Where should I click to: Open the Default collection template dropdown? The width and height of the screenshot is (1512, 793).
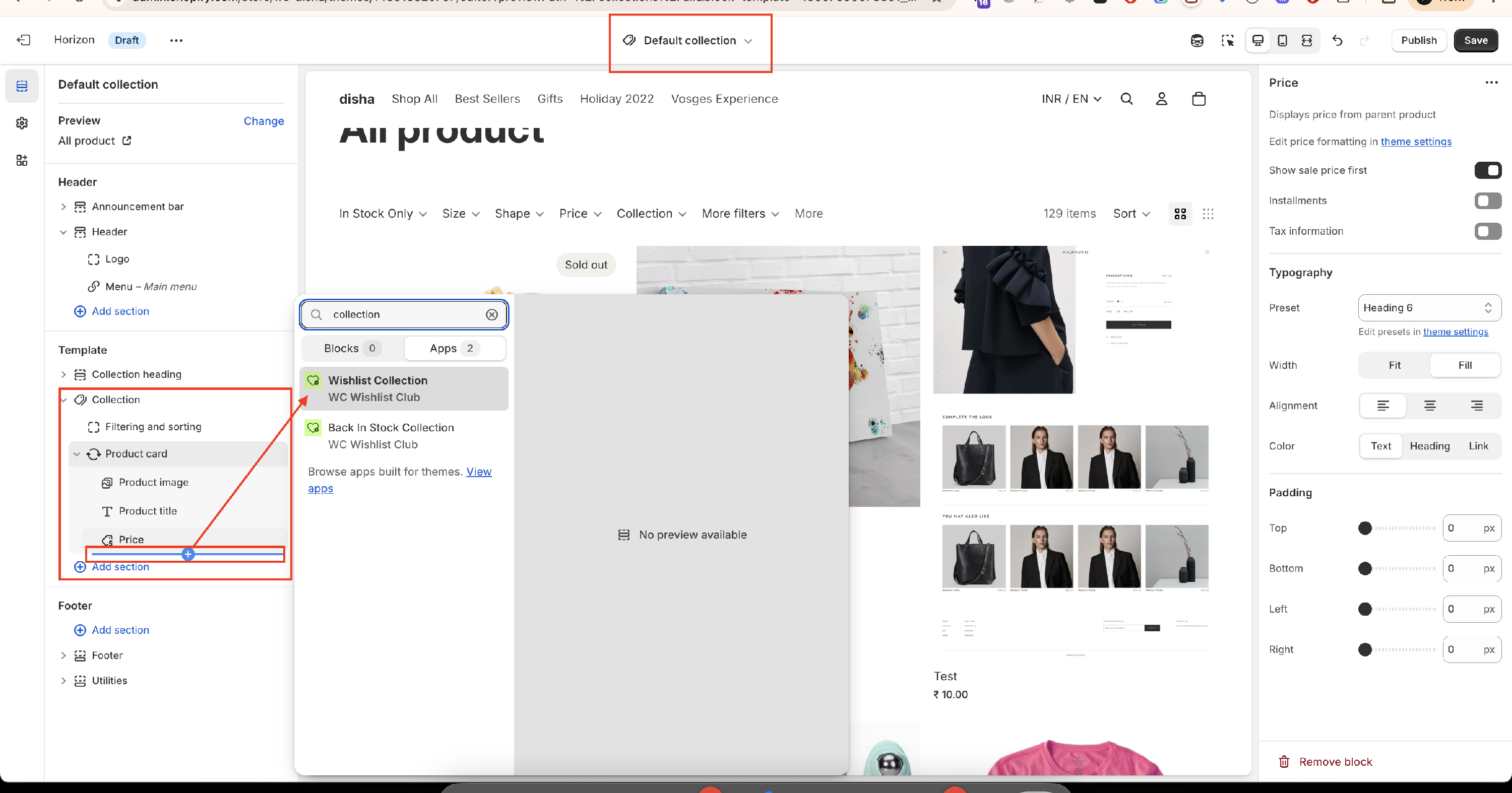[689, 40]
